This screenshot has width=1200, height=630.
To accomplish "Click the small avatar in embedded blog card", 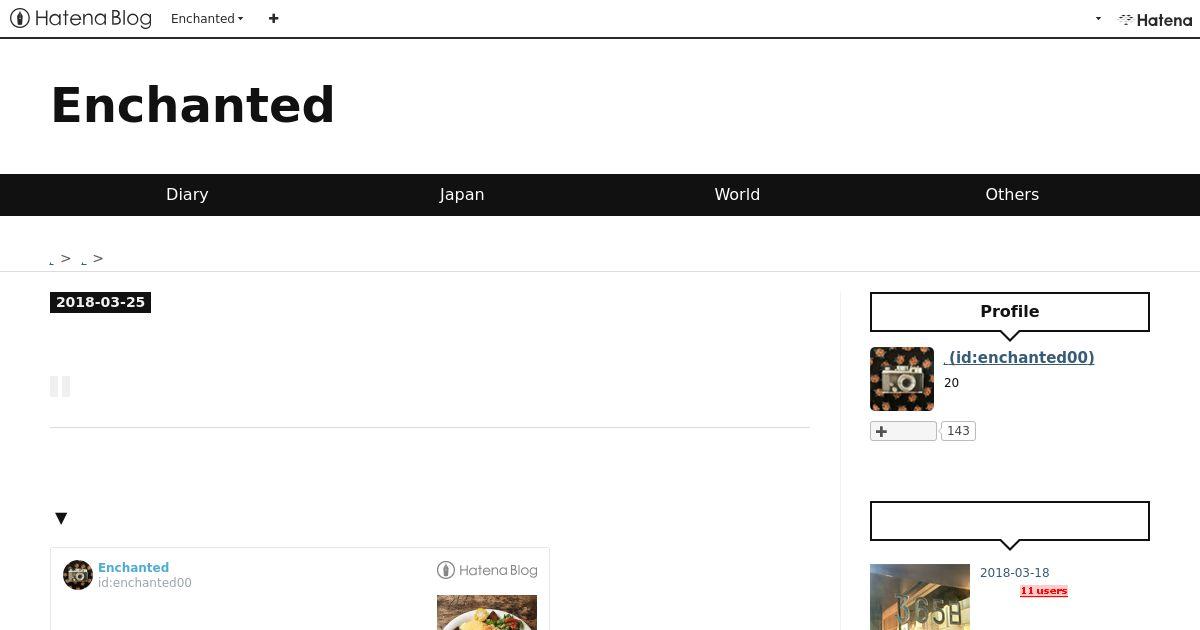I will coord(78,575).
